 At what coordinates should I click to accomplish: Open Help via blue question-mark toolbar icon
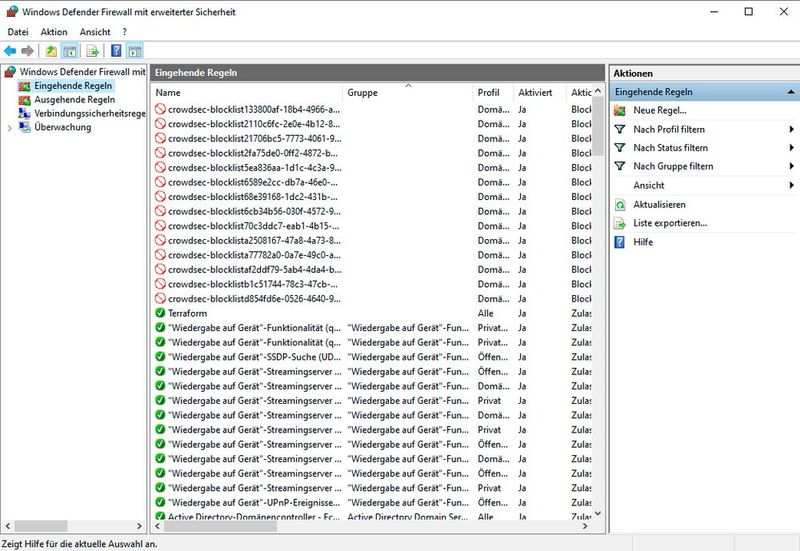(x=116, y=51)
